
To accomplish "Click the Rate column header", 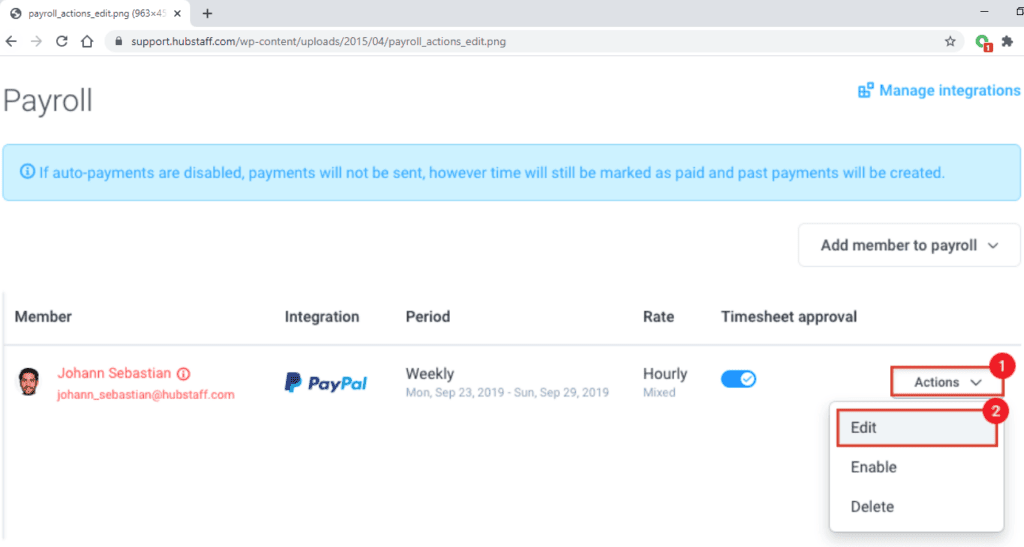I will (658, 317).
